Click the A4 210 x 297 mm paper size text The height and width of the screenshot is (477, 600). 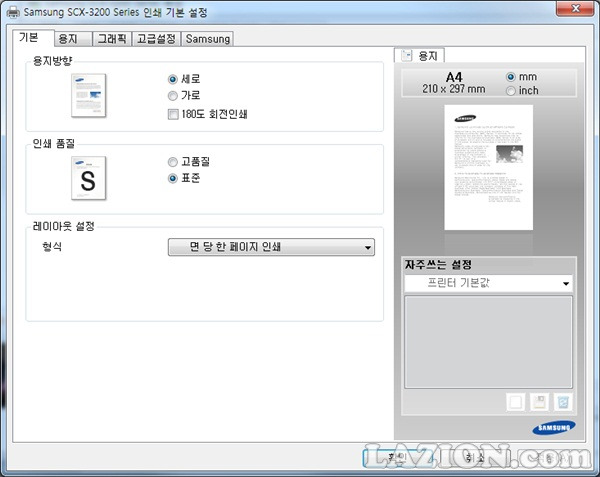[454, 83]
